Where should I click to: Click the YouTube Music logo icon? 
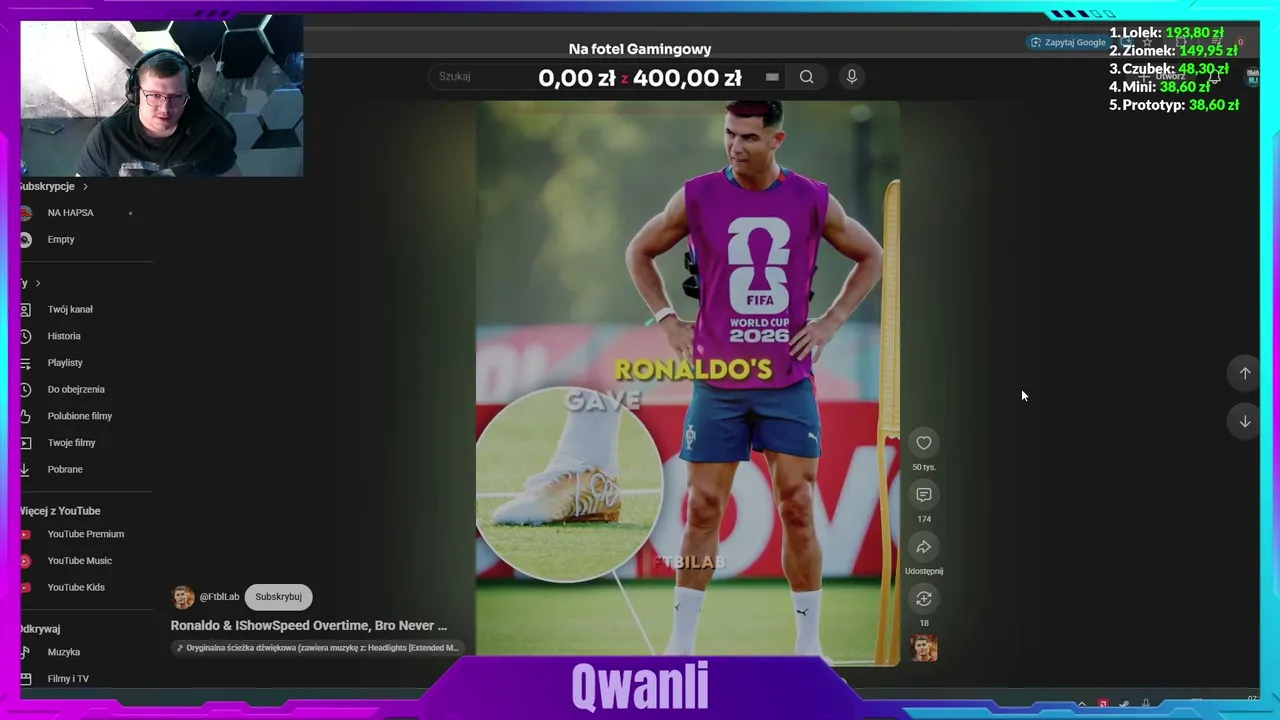point(25,561)
